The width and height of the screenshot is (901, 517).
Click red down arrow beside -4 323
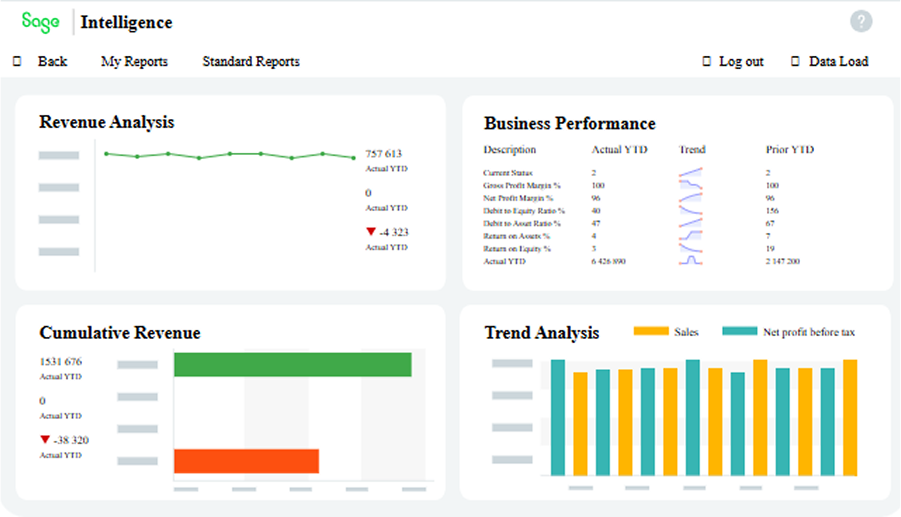[x=372, y=233]
